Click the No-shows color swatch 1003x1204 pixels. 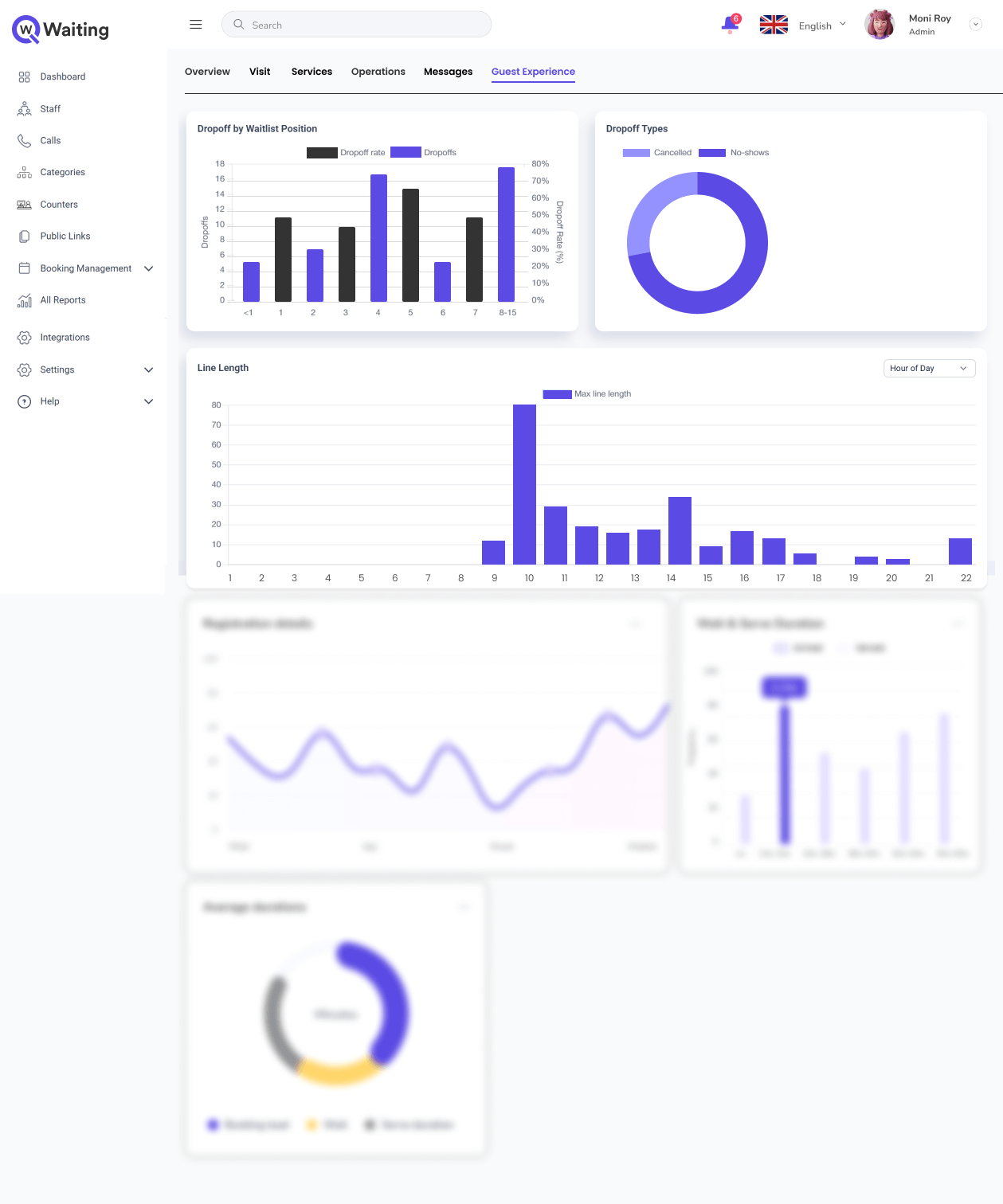click(712, 153)
